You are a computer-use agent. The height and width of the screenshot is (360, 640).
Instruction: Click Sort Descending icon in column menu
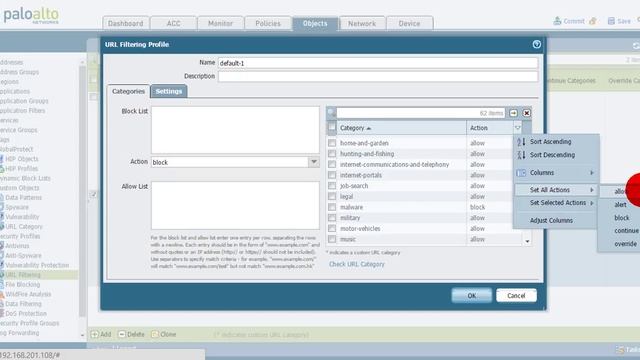point(521,155)
